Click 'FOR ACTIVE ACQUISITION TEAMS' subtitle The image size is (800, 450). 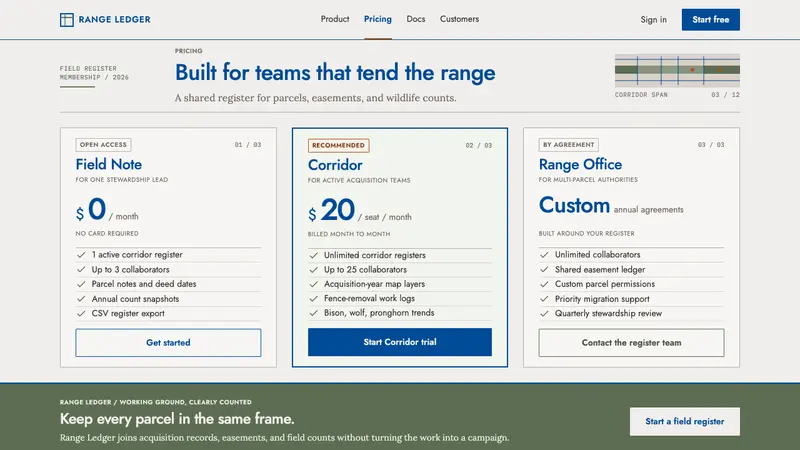(359, 180)
